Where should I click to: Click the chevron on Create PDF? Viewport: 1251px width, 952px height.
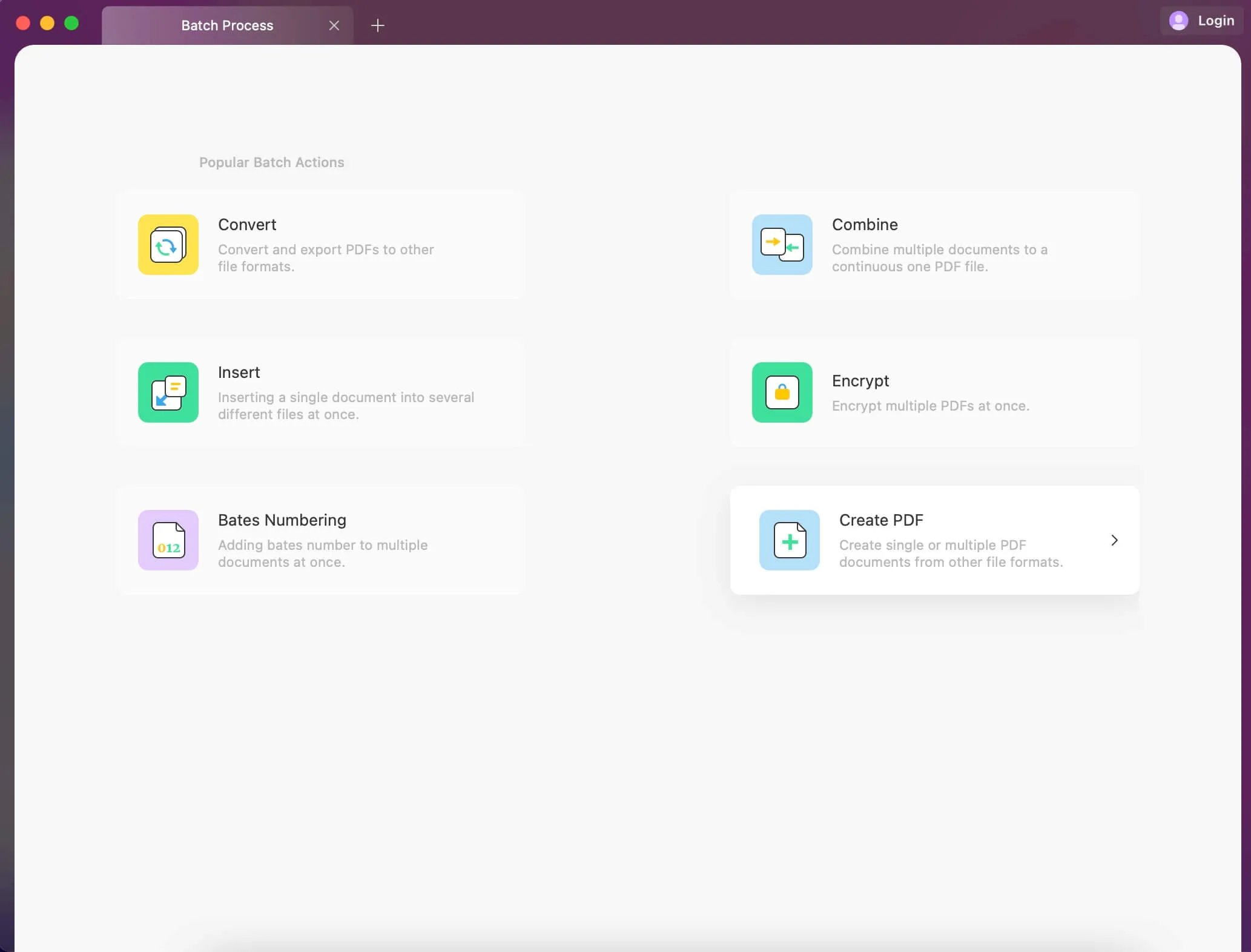point(1114,540)
